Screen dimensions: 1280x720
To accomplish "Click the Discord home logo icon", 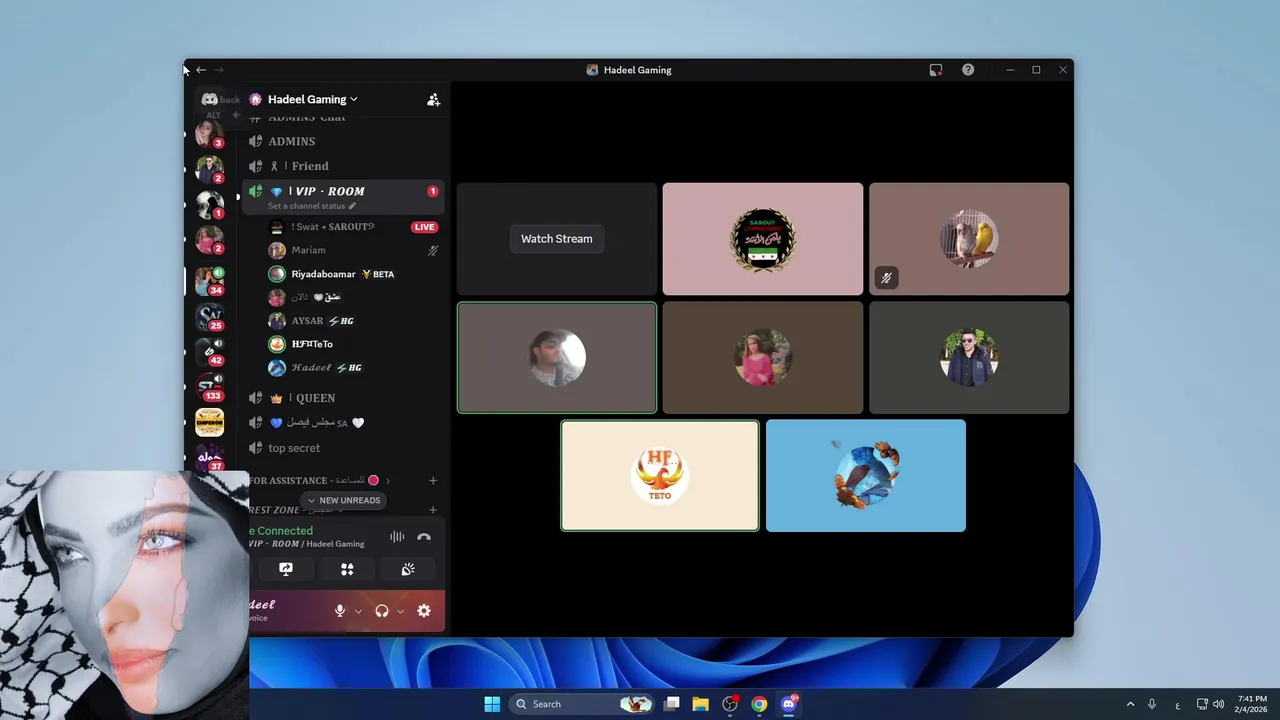I will [x=209, y=99].
